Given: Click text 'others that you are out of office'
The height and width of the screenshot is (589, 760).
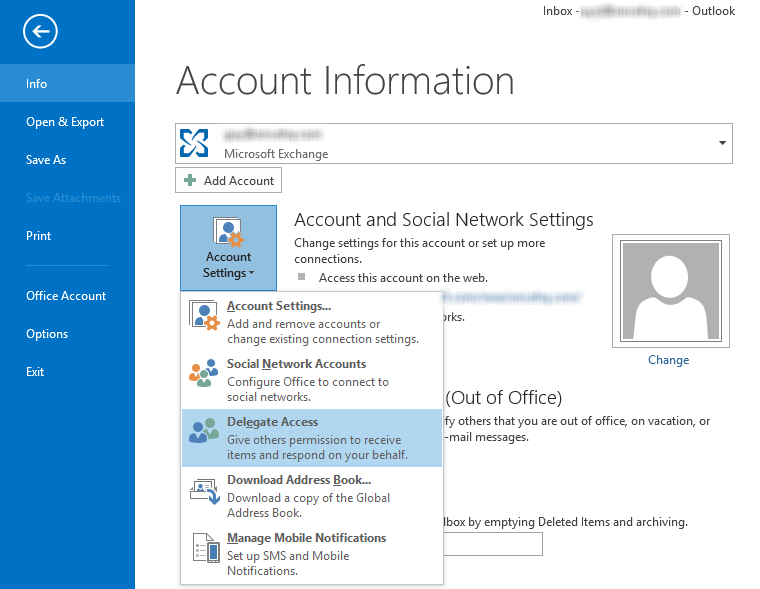Looking at the screenshot, I should point(542,421).
